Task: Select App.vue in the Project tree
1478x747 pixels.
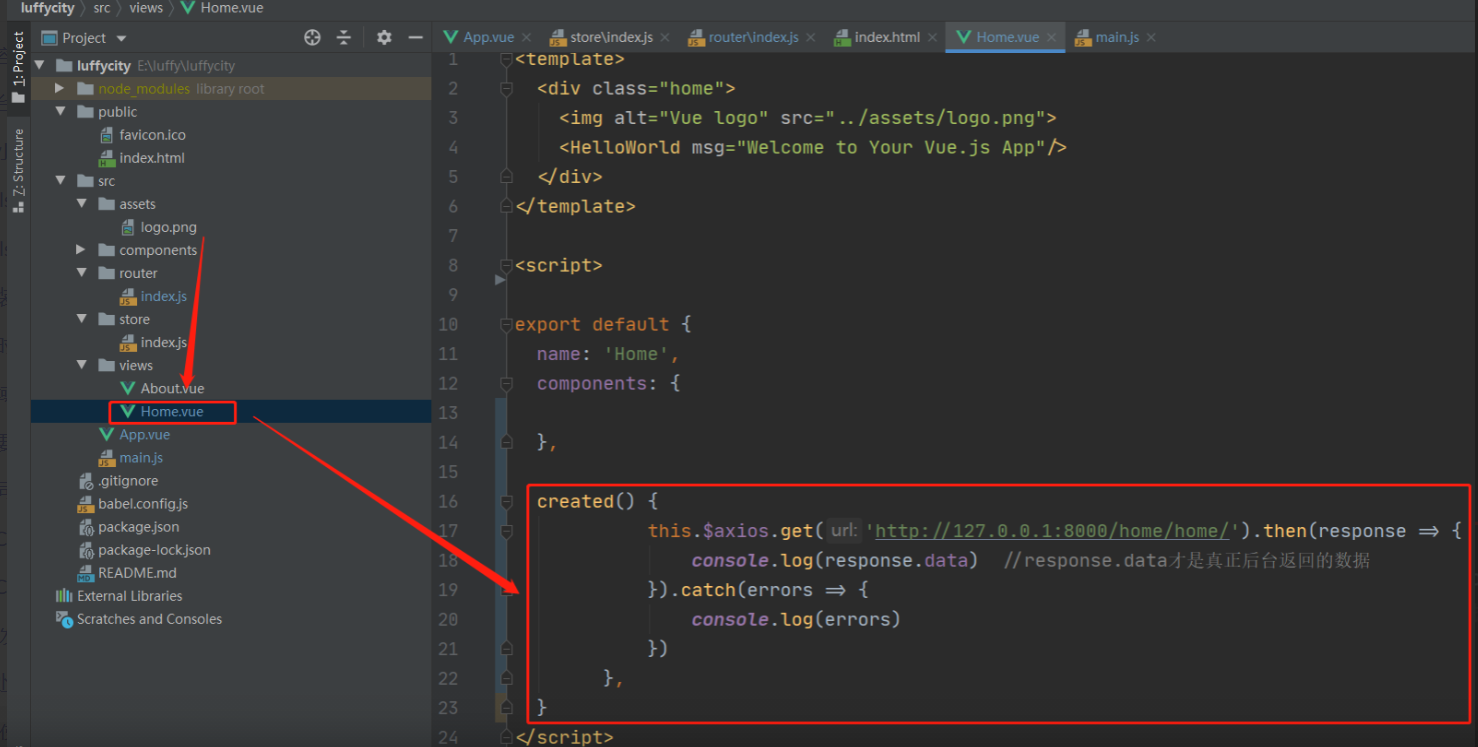Action: (144, 434)
